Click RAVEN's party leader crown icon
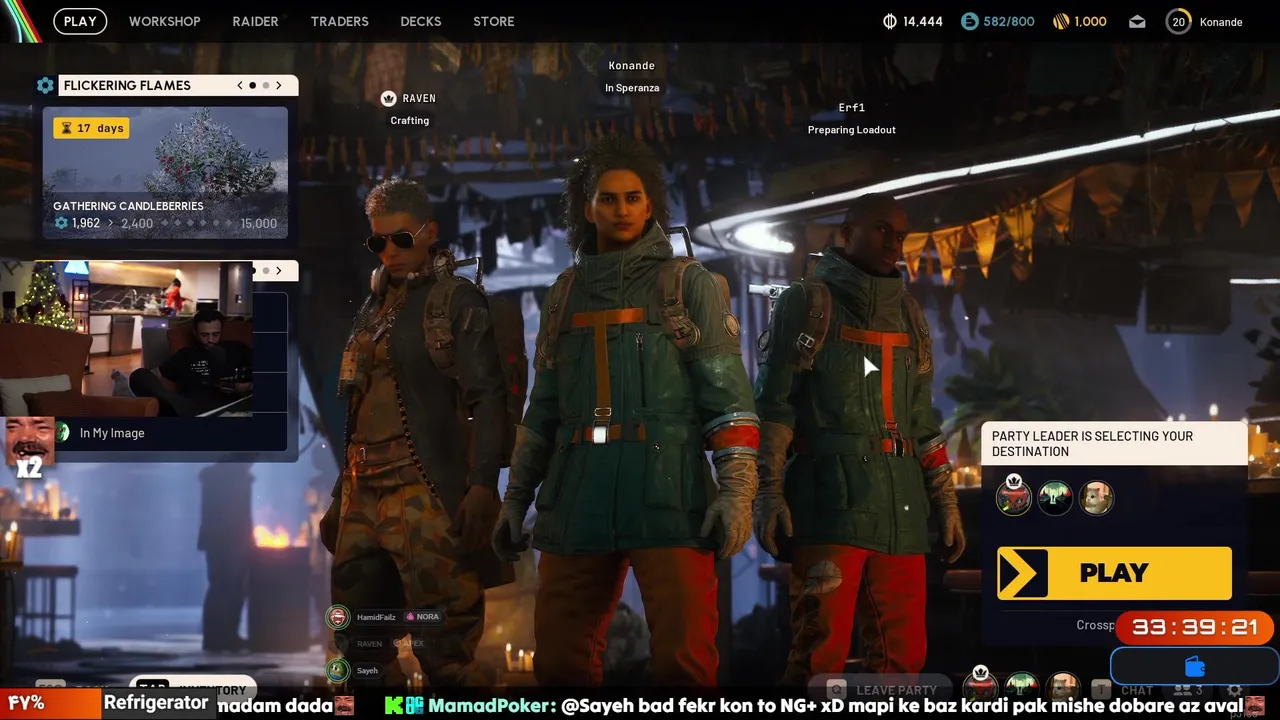Image resolution: width=1280 pixels, height=720 pixels. tap(388, 98)
